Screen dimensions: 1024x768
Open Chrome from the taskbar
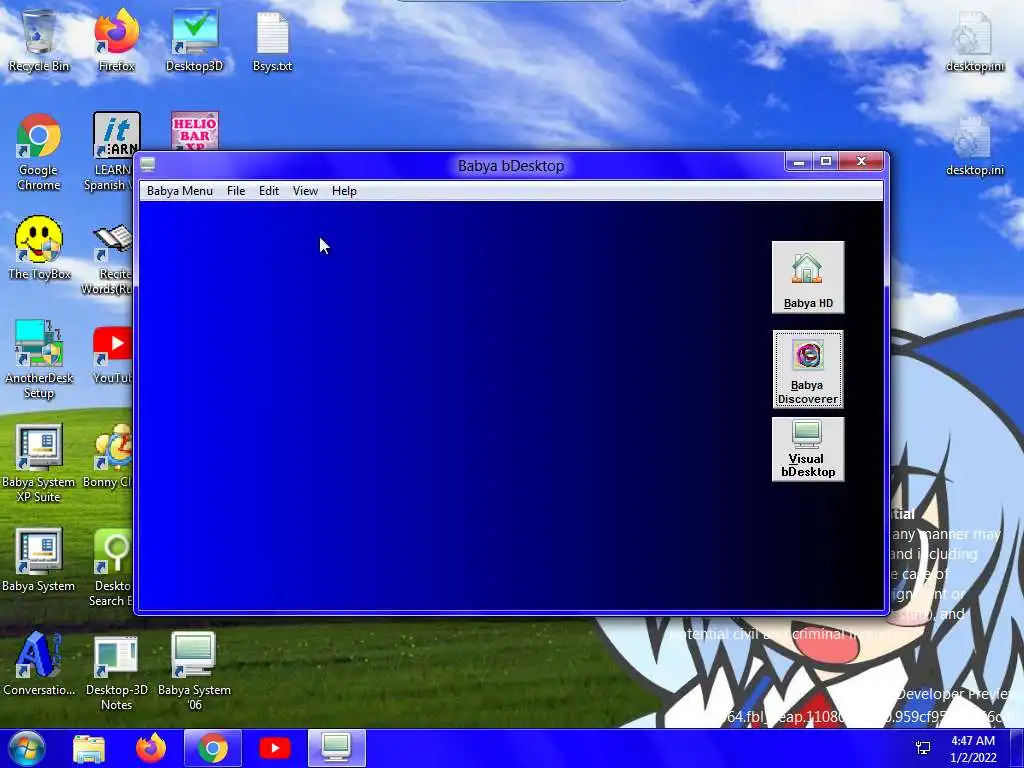213,748
